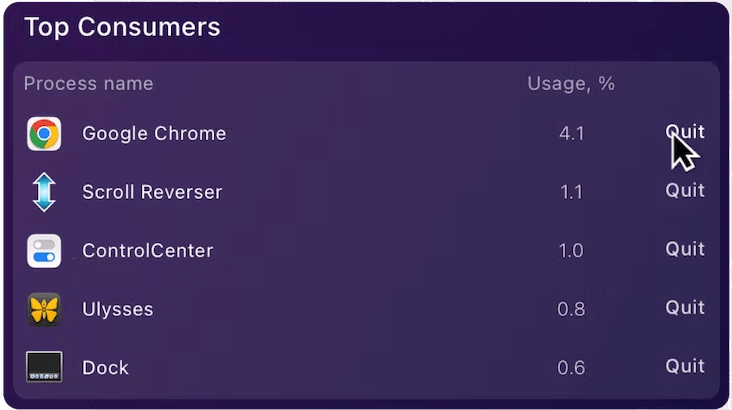This screenshot has width=732, height=410.
Task: Click the Ulysses butterfly icon
Action: [44, 309]
